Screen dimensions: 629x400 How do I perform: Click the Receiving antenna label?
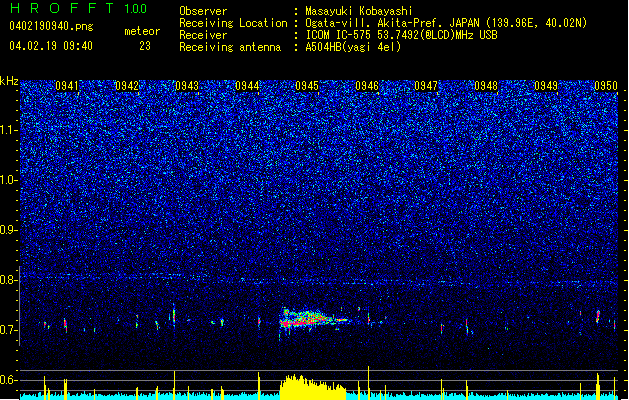(230, 47)
